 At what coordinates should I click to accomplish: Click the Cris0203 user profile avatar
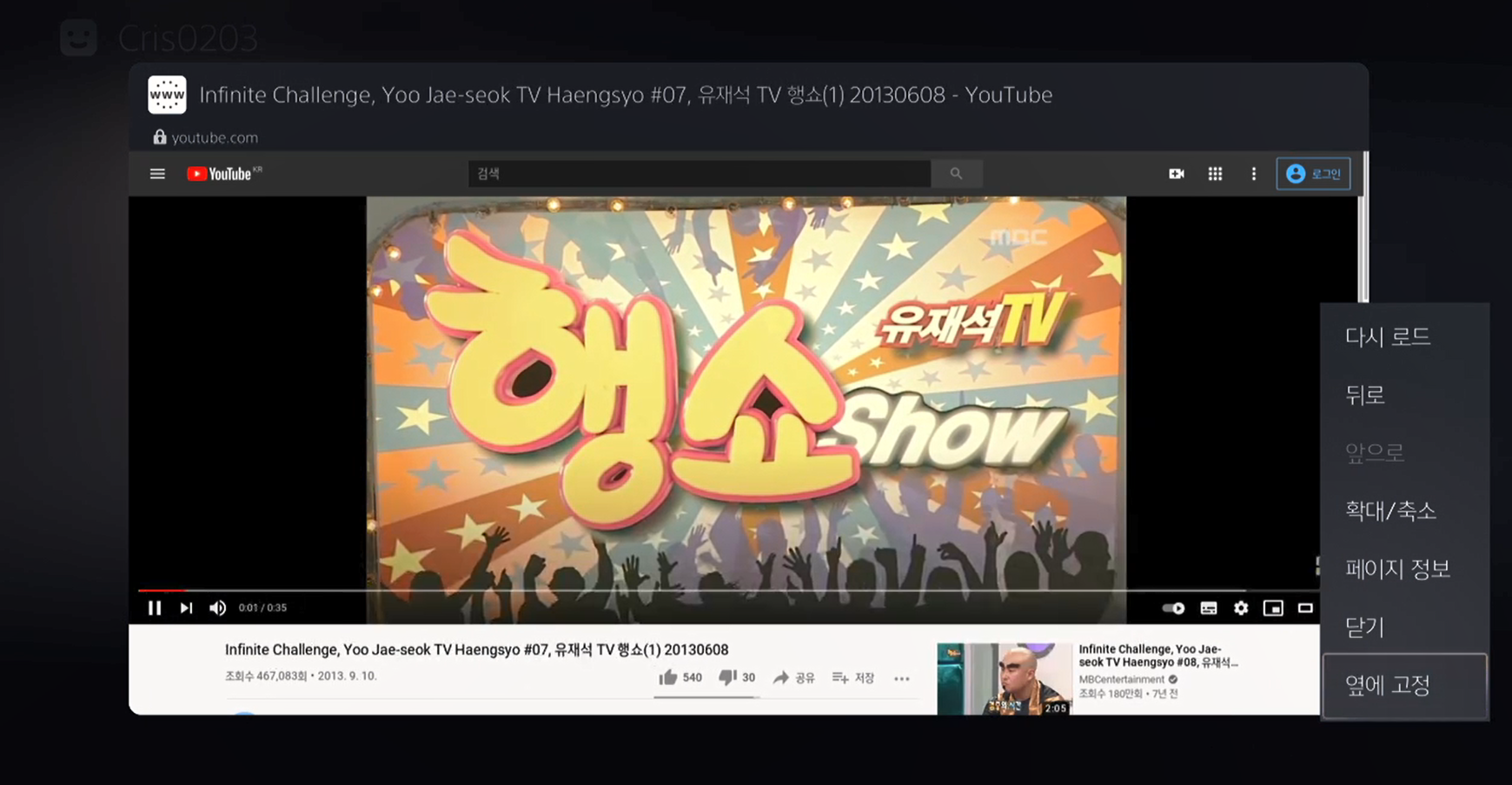(x=78, y=37)
